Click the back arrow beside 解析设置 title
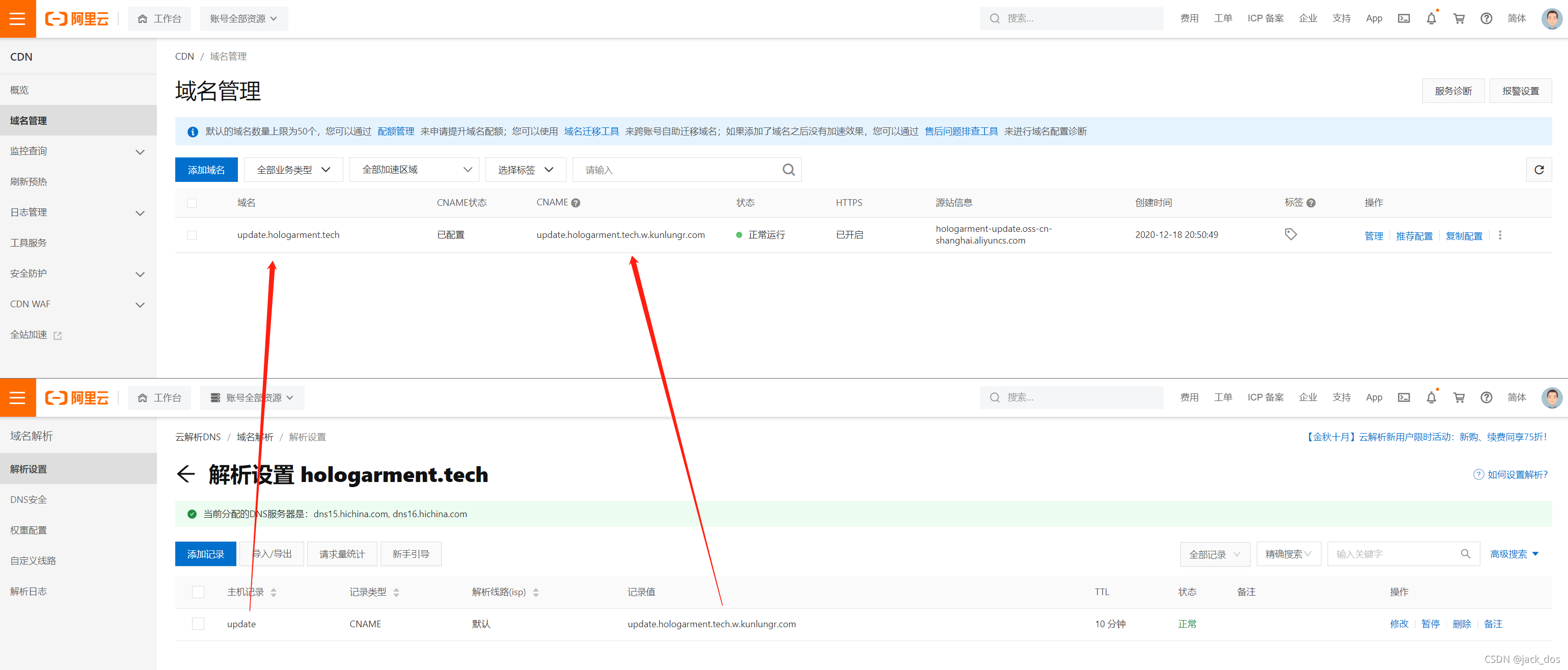This screenshot has height=670, width=1568. [x=185, y=474]
